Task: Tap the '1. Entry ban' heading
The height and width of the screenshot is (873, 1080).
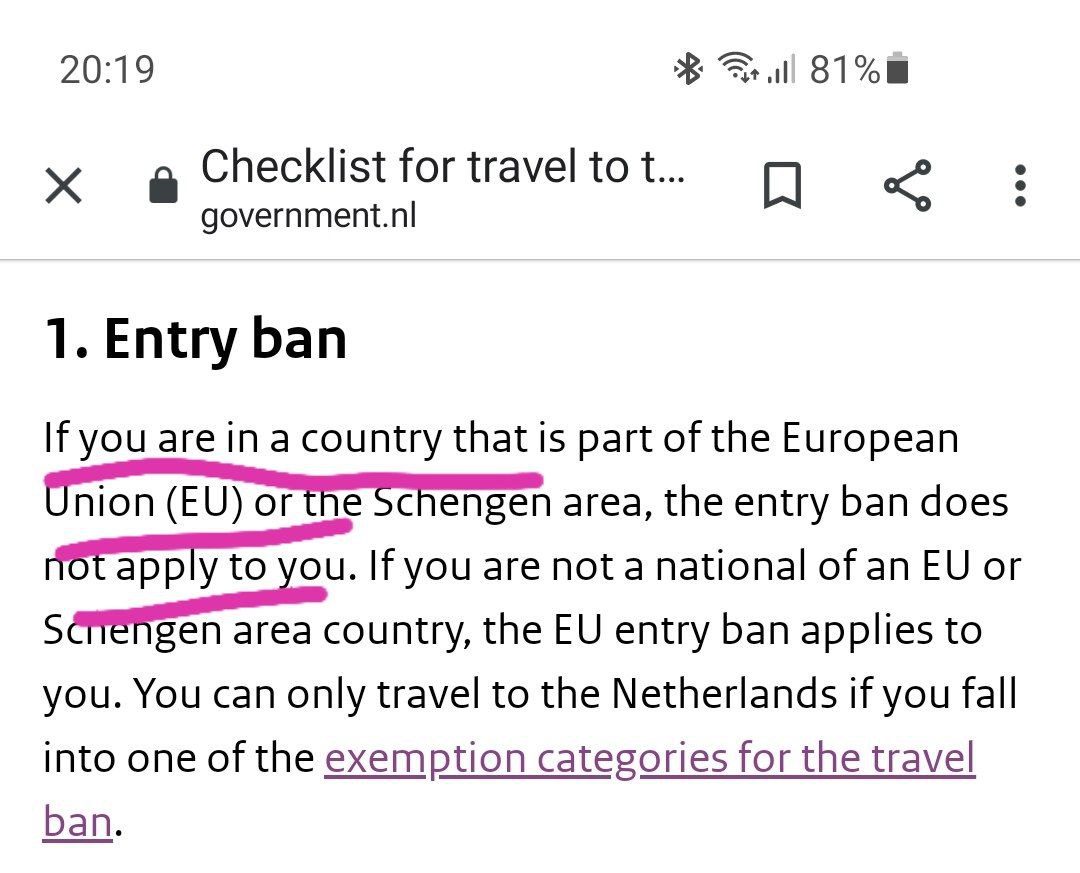Action: (195, 338)
